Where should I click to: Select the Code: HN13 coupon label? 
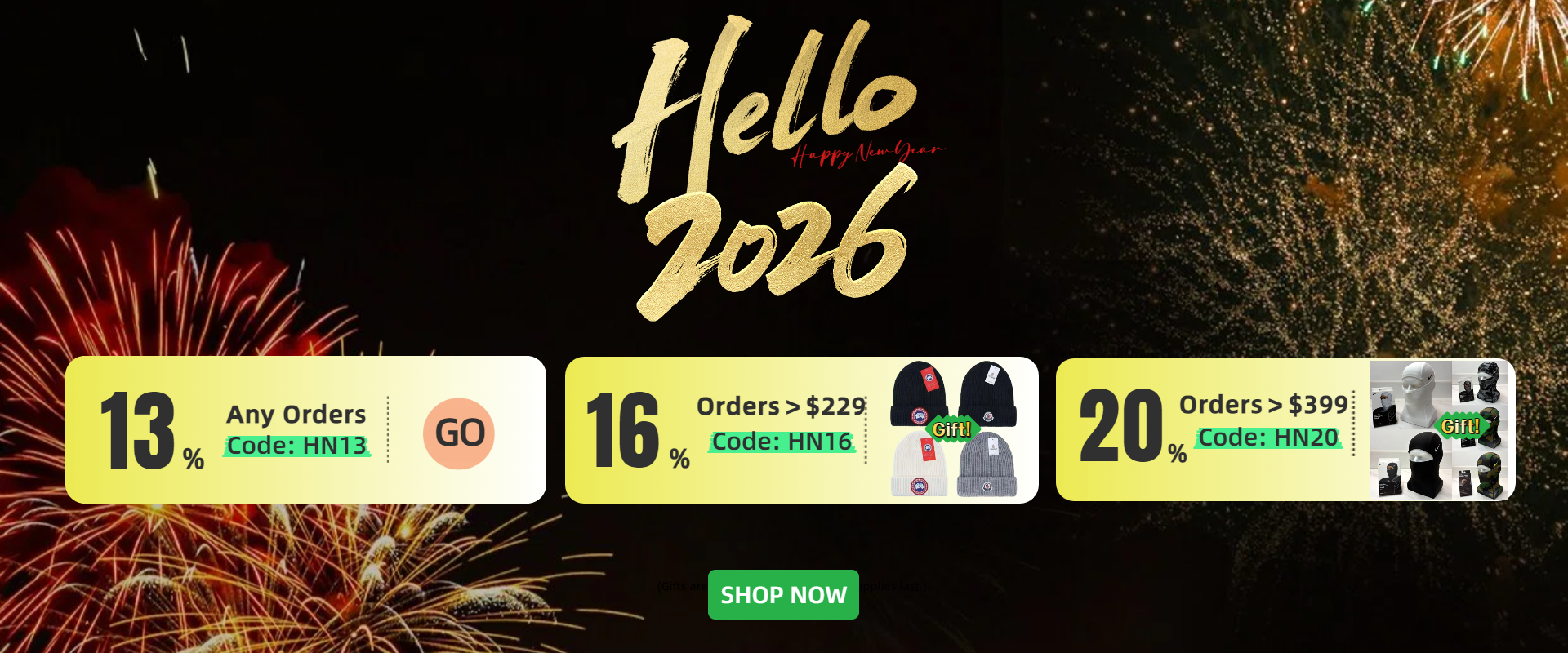pyautogui.click(x=297, y=446)
